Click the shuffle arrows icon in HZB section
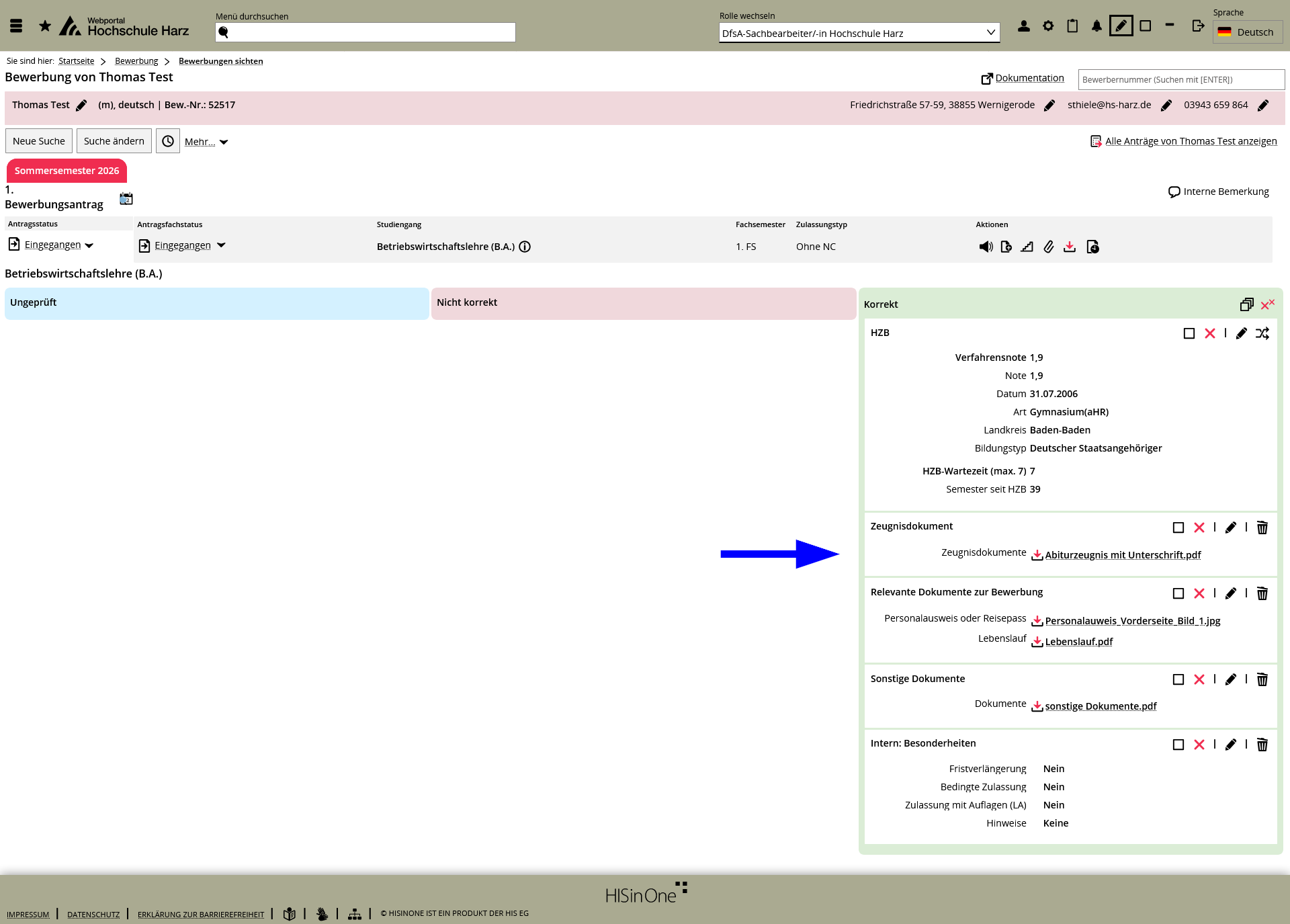Viewport: 1290px width, 924px height. (x=1262, y=333)
